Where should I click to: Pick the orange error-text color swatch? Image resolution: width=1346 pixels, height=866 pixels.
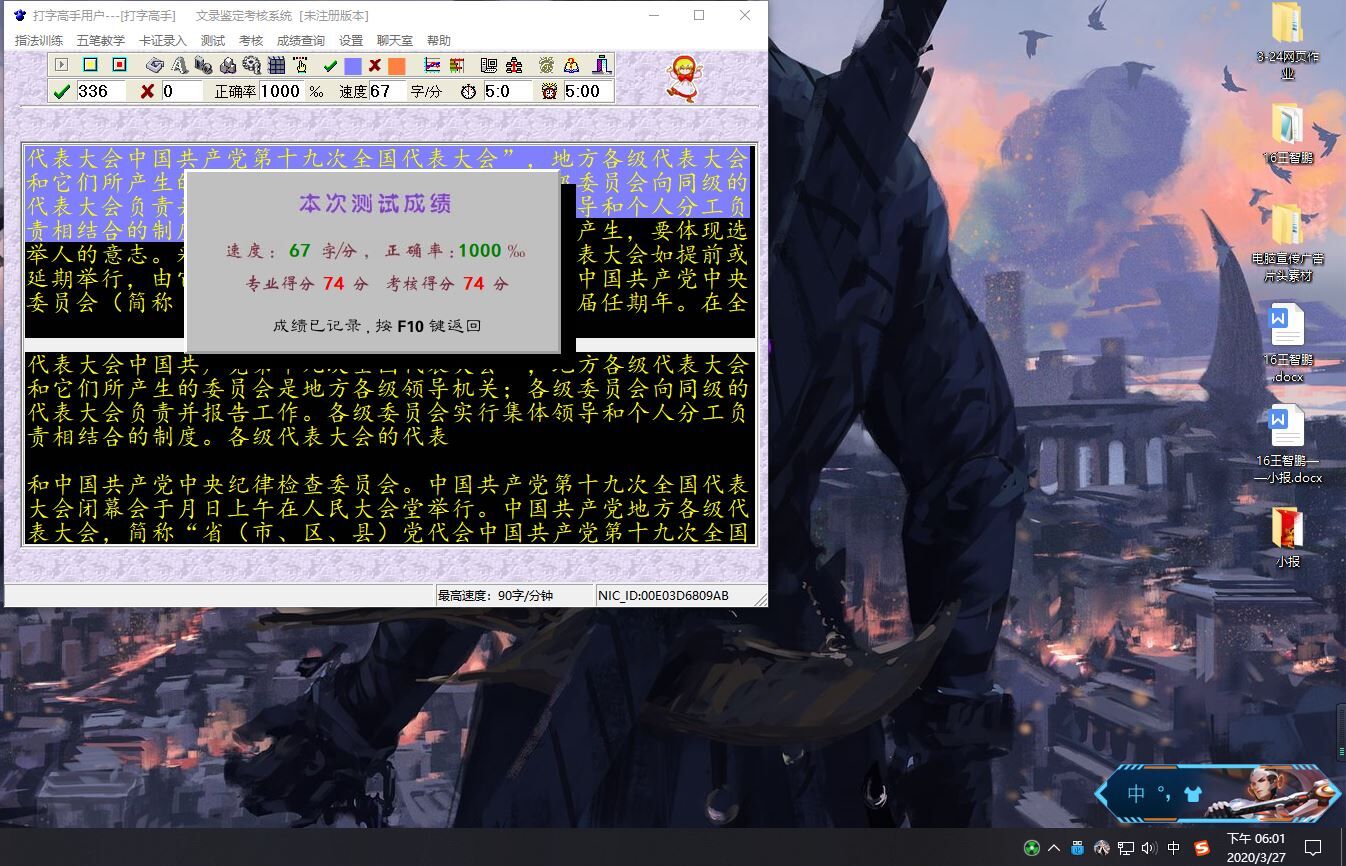tap(397, 66)
